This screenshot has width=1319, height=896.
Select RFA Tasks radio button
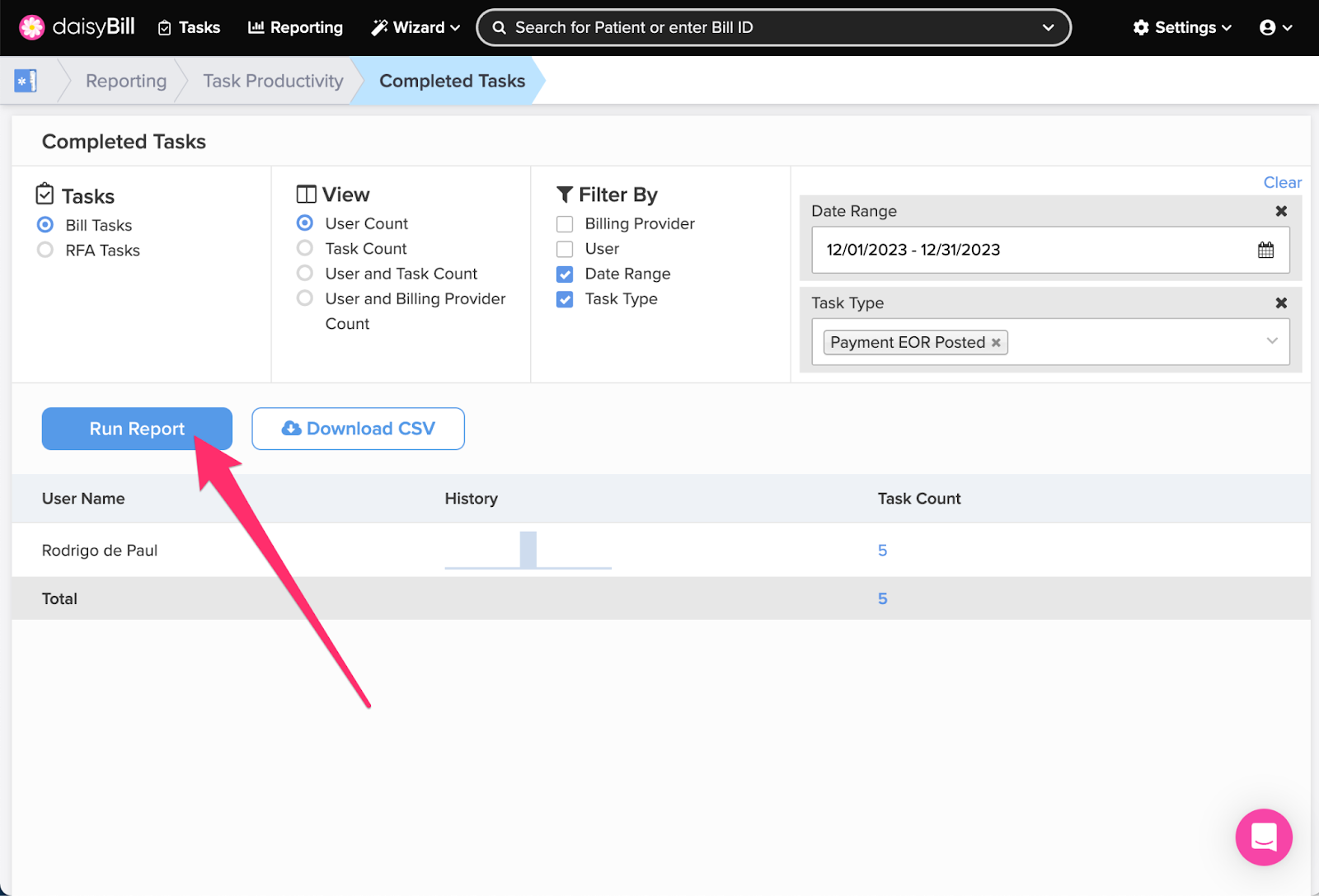pos(45,250)
